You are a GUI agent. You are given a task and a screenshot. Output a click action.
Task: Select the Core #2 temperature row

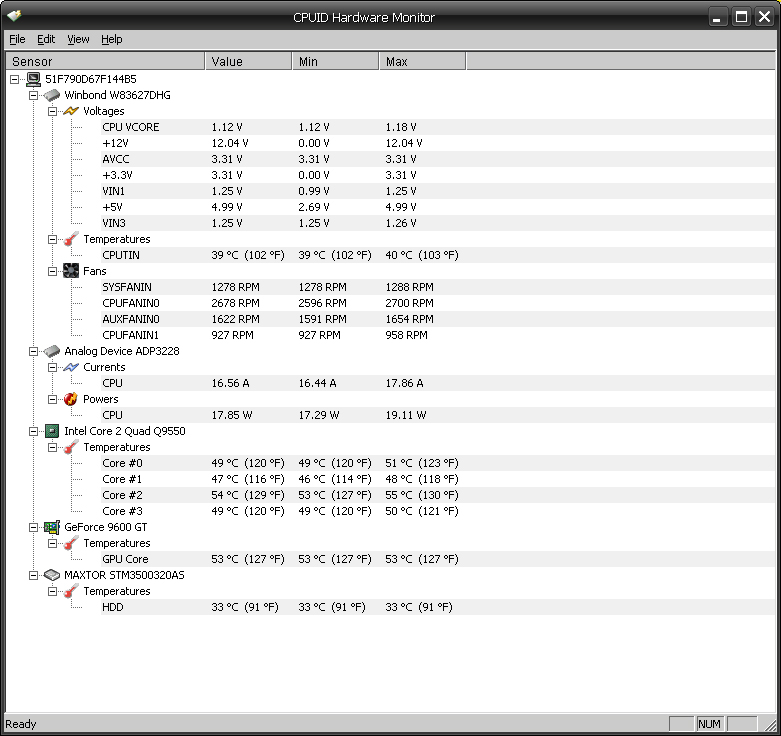(x=438, y=495)
